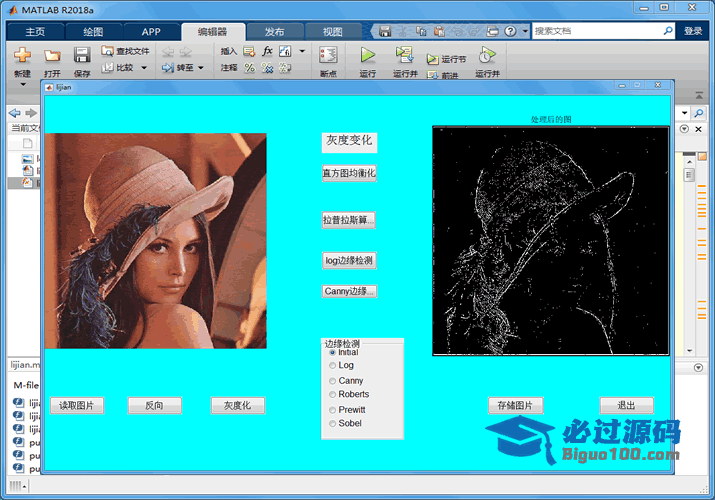The height and width of the screenshot is (500, 715).
Task: Switch to the 发布 tab
Action: click(x=275, y=31)
